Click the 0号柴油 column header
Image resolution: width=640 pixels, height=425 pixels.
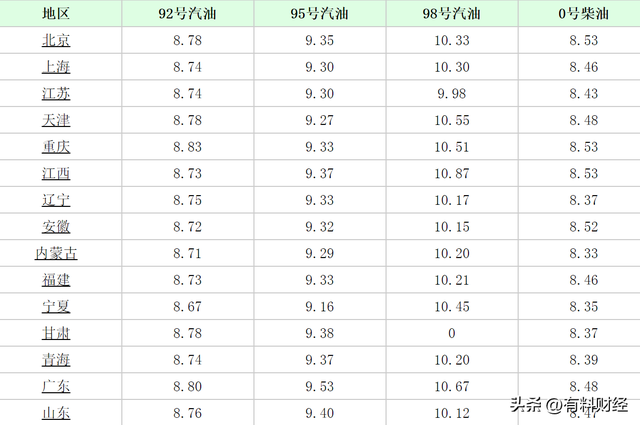(583, 14)
